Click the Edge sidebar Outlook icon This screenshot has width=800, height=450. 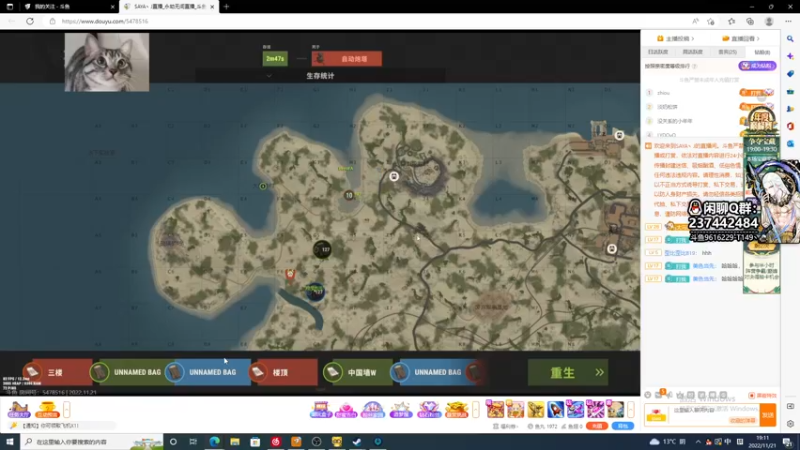point(790,144)
